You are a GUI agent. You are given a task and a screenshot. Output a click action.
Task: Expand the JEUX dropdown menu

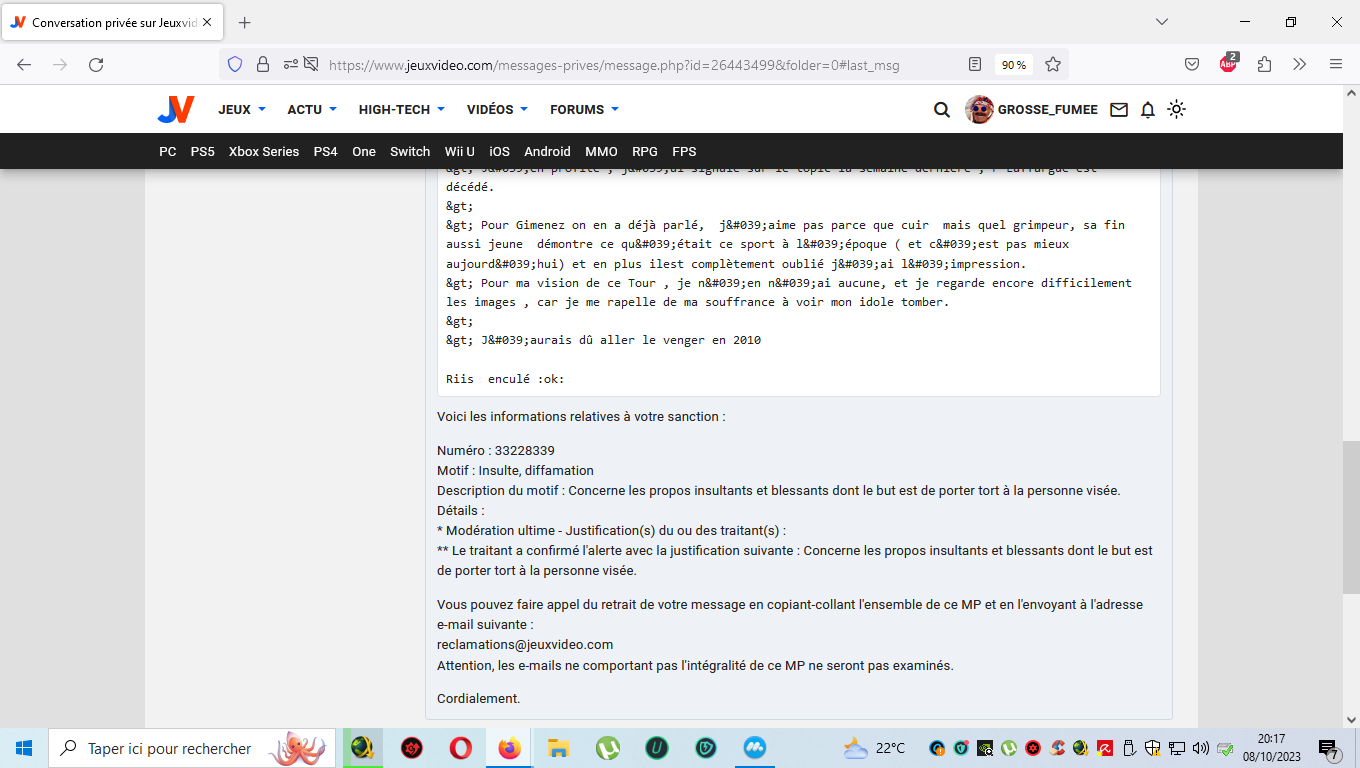click(242, 110)
